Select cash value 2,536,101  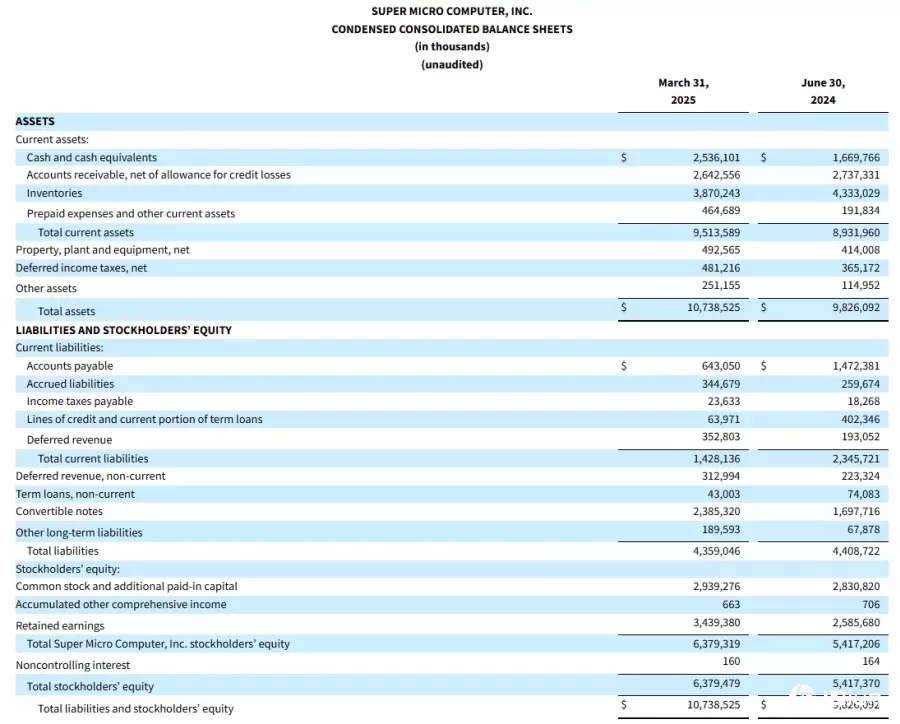716,157
